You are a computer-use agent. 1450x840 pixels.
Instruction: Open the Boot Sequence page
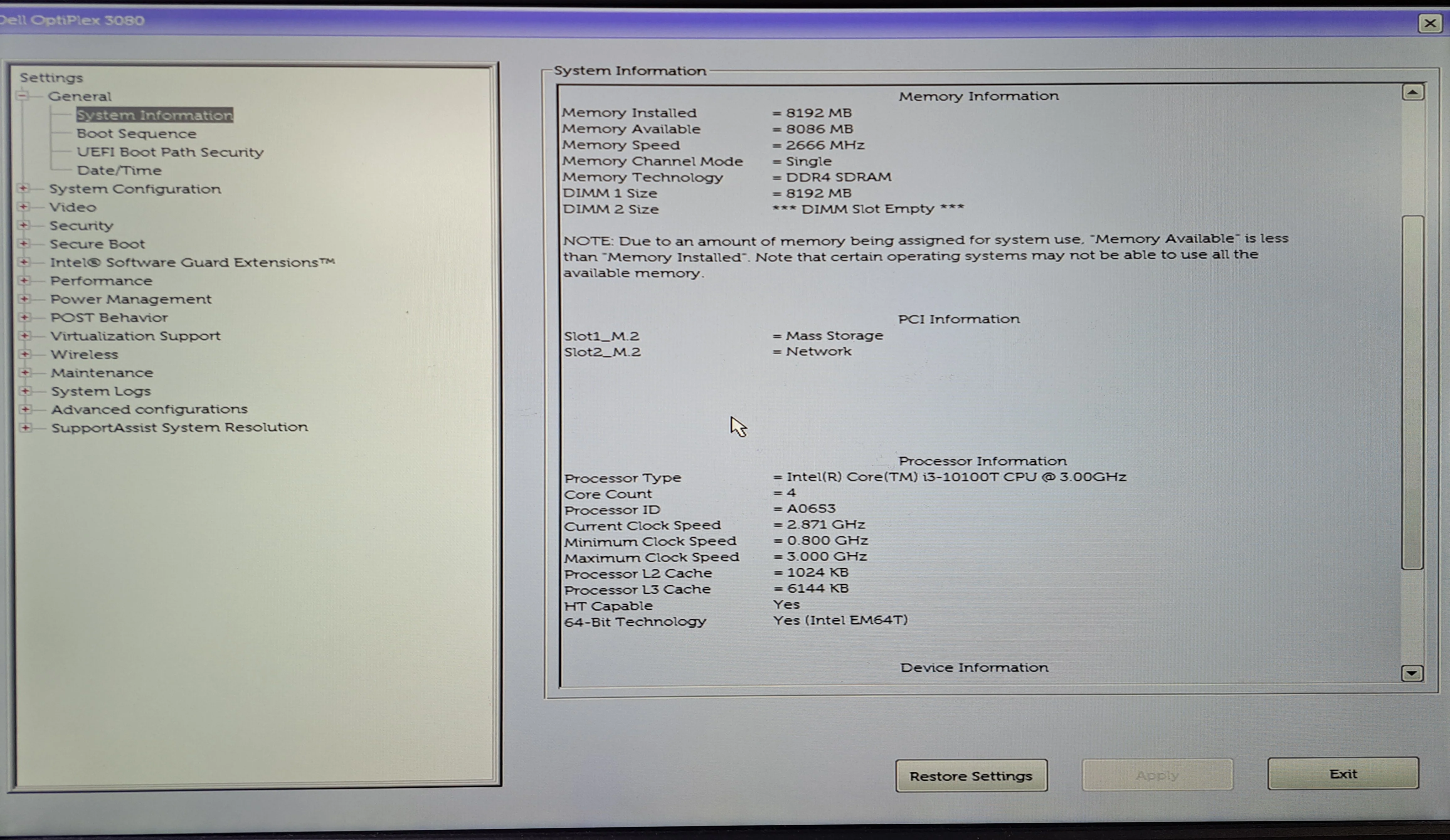pyautogui.click(x=136, y=134)
